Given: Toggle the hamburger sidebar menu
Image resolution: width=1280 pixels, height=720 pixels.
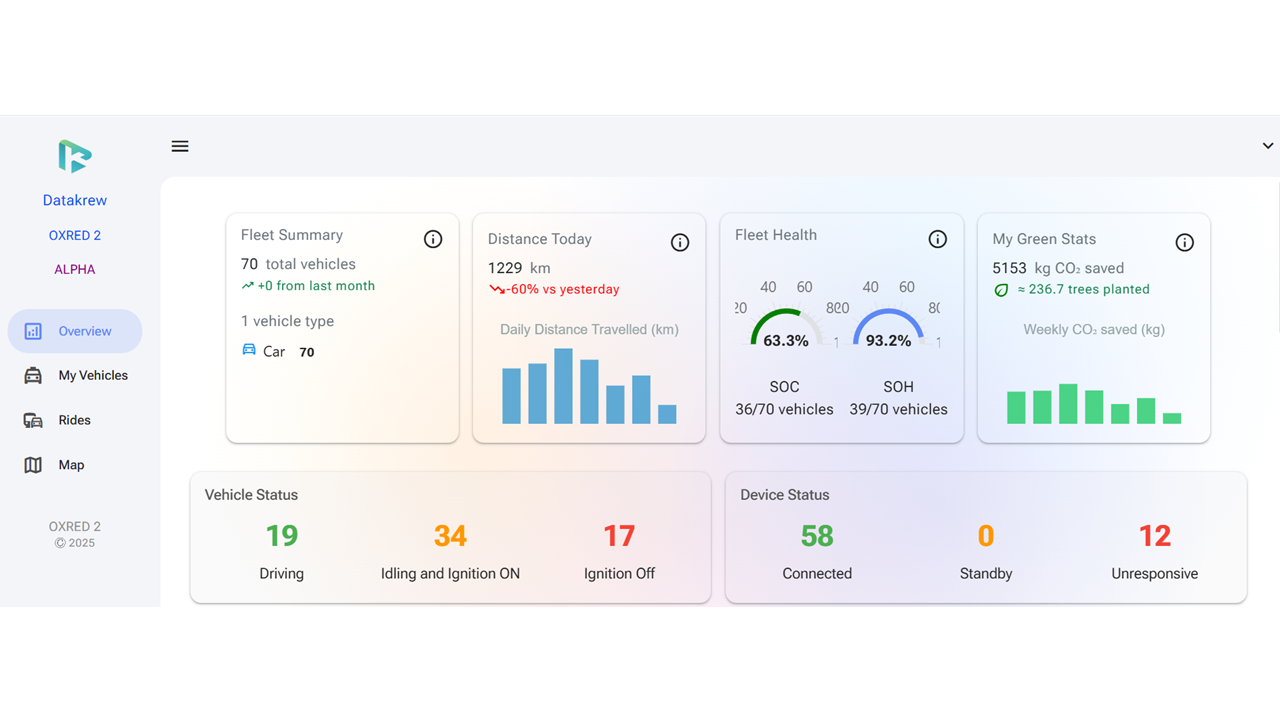Looking at the screenshot, I should point(180,146).
